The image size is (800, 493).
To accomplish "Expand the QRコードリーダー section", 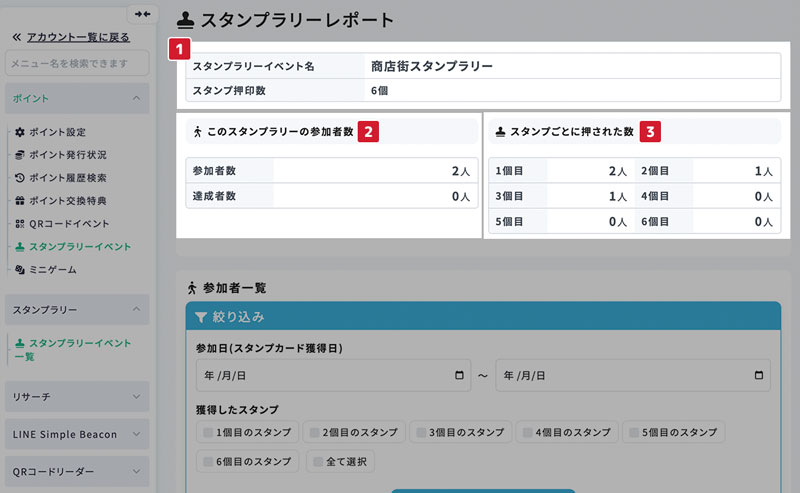I will click(135, 471).
